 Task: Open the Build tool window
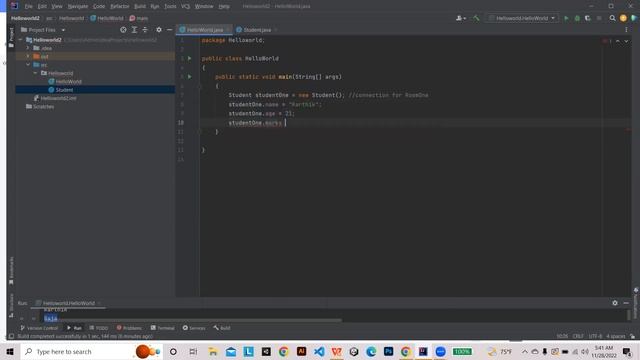(222, 328)
